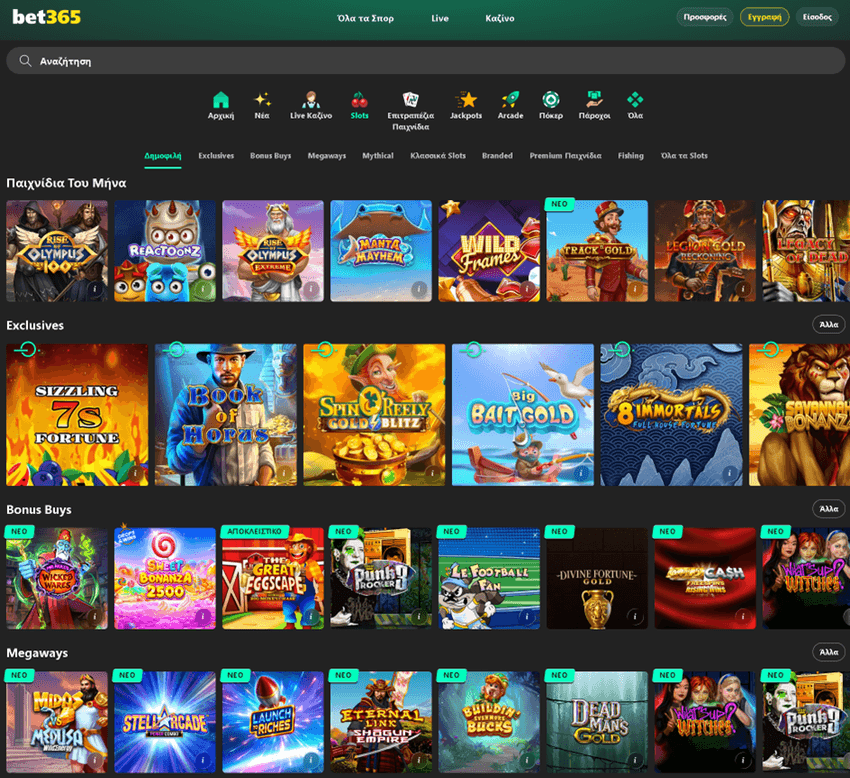This screenshot has width=850, height=778.
Task: Open the Track Gold game
Action: pos(597,250)
